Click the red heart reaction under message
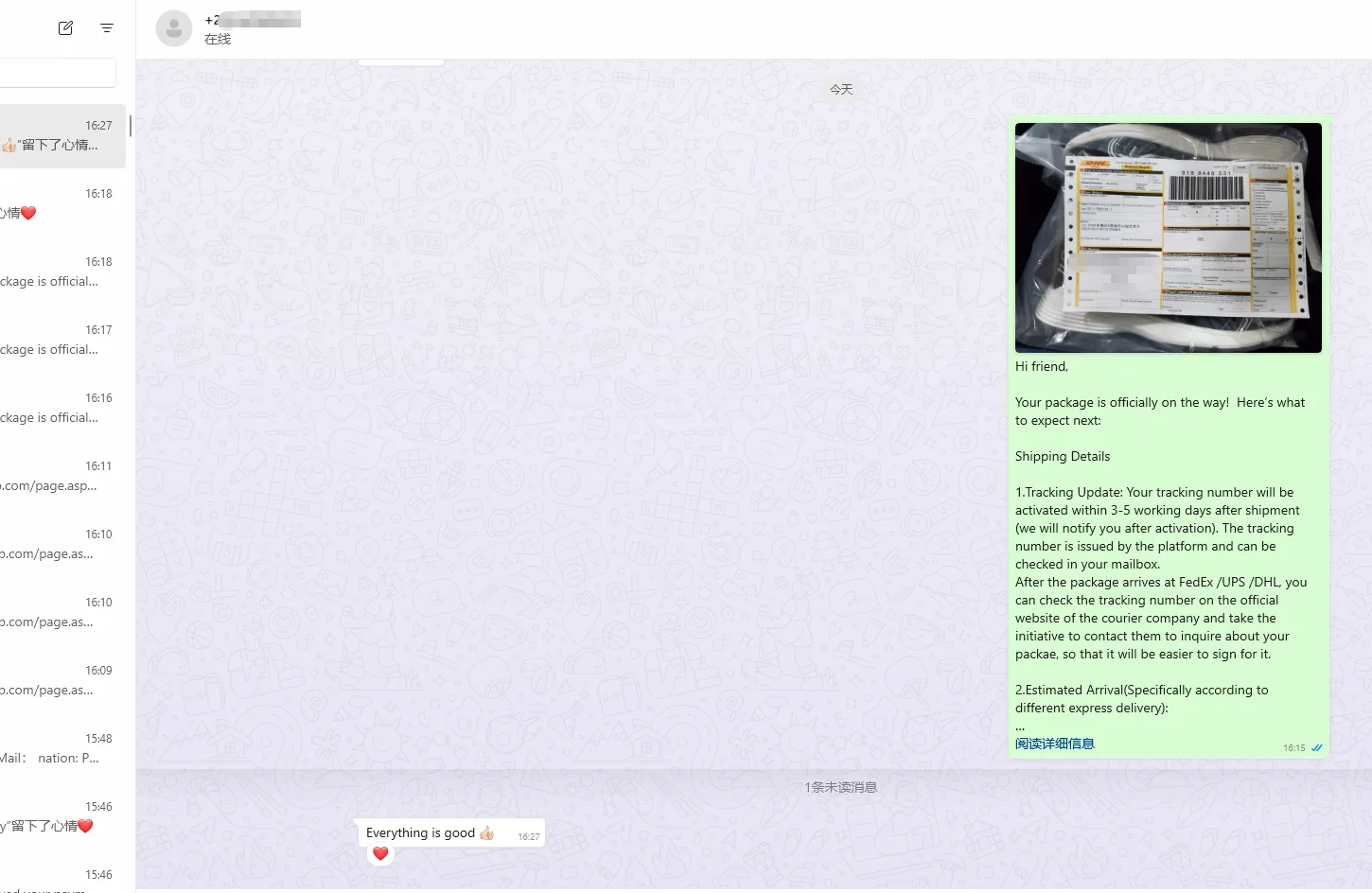This screenshot has width=1372, height=893. tap(380, 853)
